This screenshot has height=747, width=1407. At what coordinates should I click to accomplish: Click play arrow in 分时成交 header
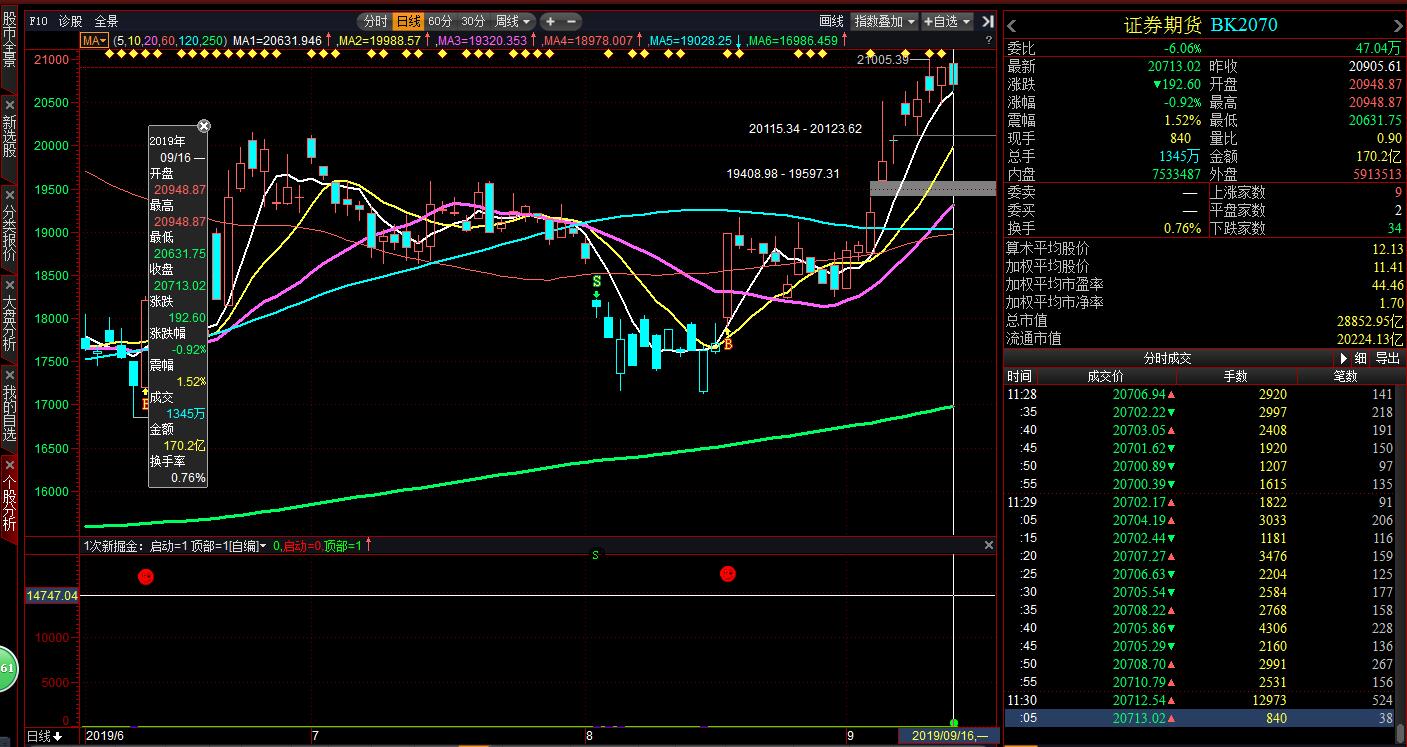click(x=1342, y=358)
